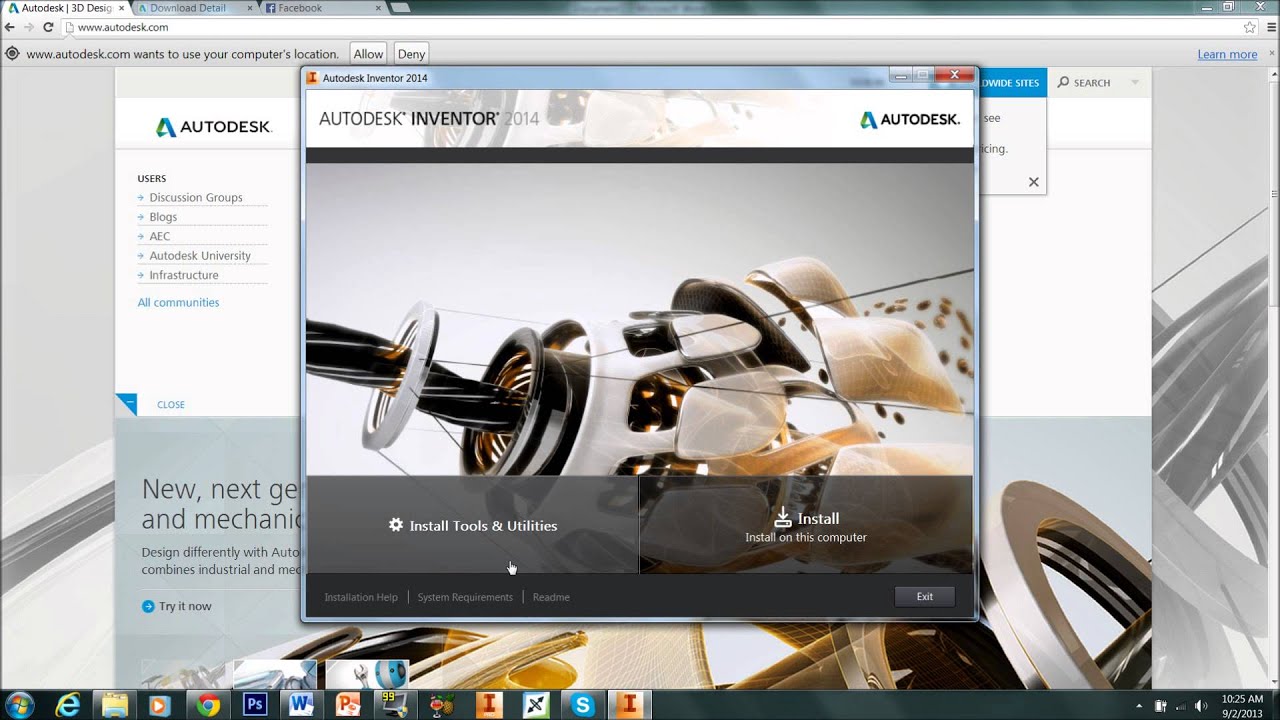Click the Exit button in installer

pyautogui.click(x=924, y=597)
